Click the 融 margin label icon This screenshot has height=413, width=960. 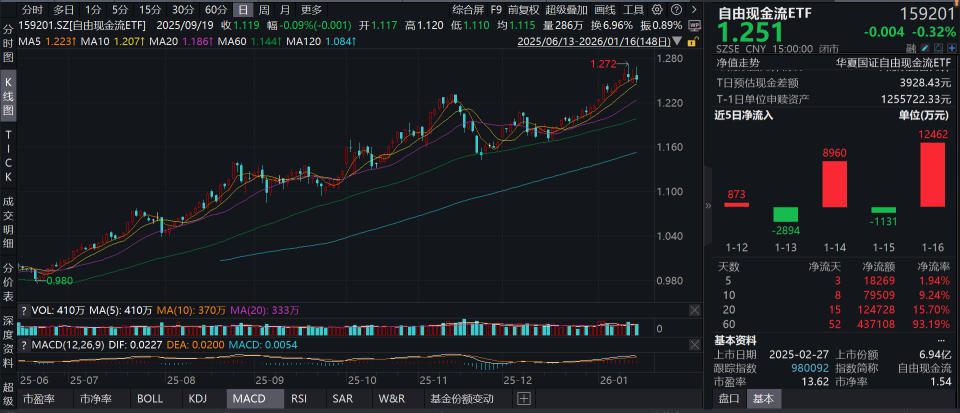(912, 49)
